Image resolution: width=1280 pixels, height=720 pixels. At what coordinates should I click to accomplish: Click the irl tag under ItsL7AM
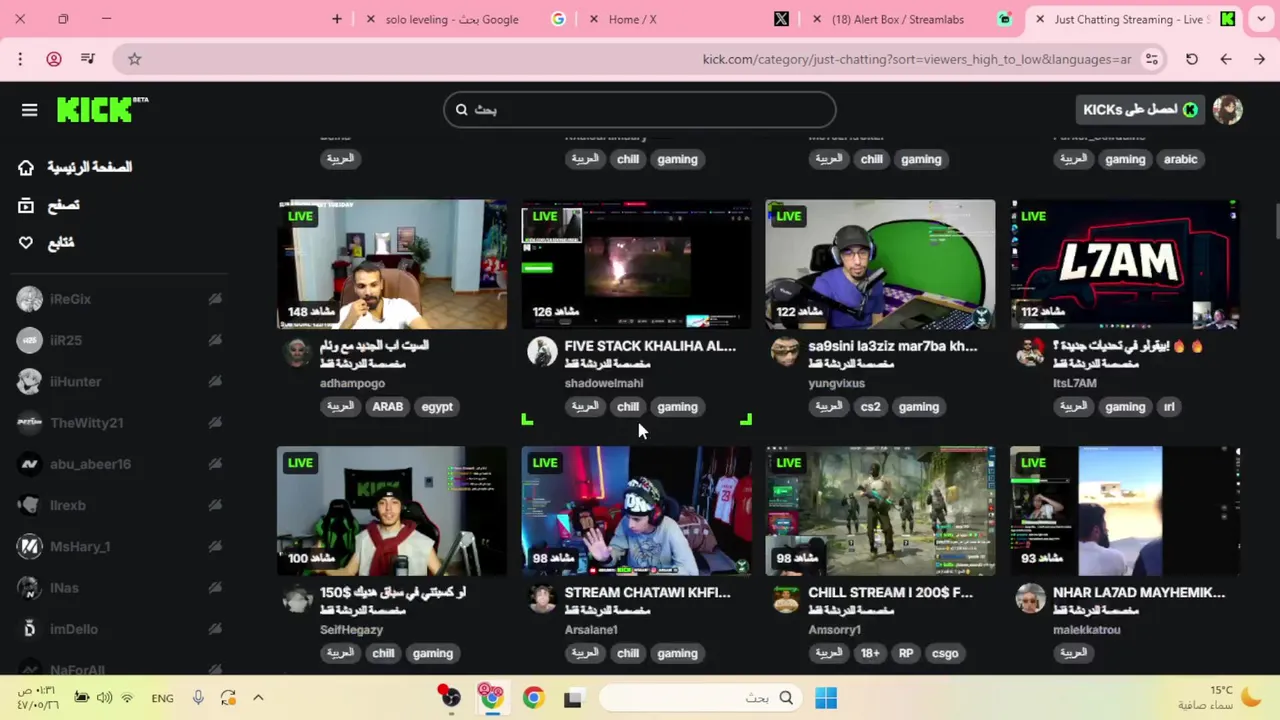pos(1169,407)
